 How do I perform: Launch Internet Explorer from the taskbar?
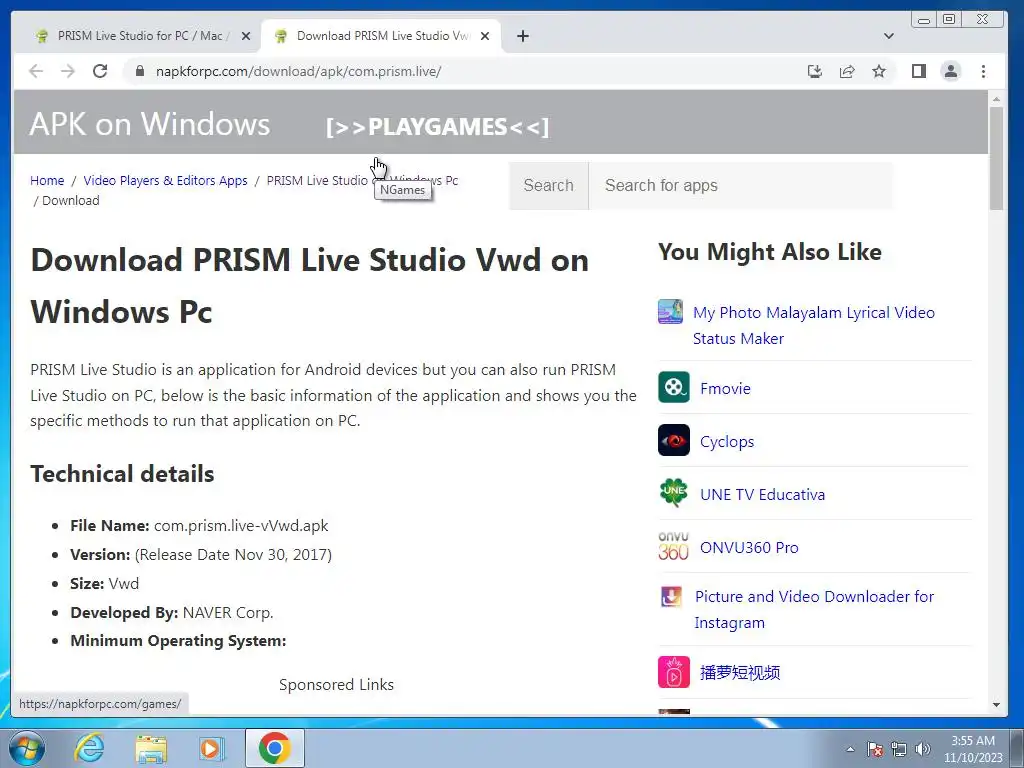tap(89, 748)
